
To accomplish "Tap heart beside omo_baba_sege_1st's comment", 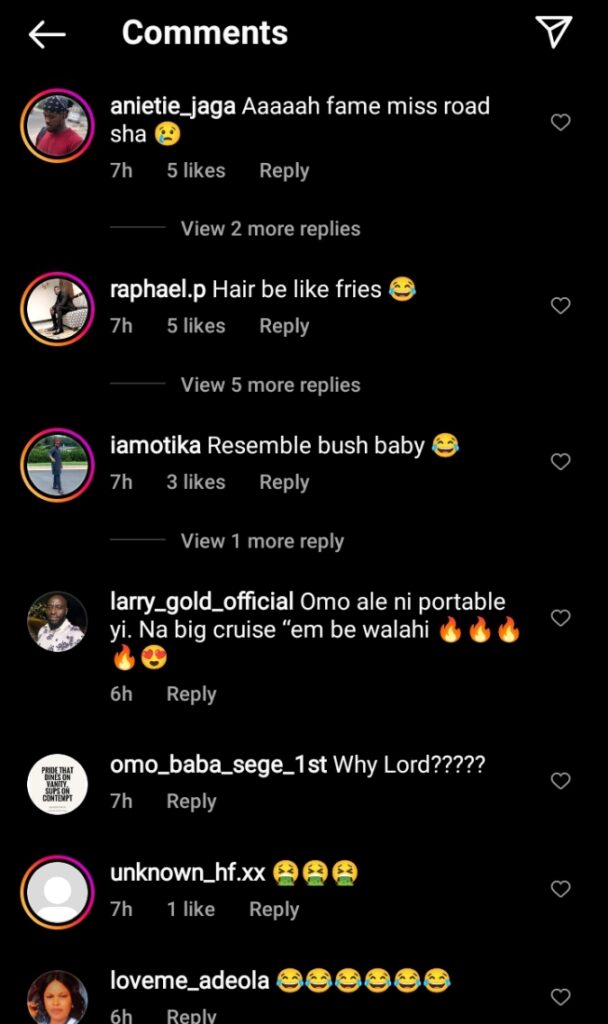I will click(561, 781).
